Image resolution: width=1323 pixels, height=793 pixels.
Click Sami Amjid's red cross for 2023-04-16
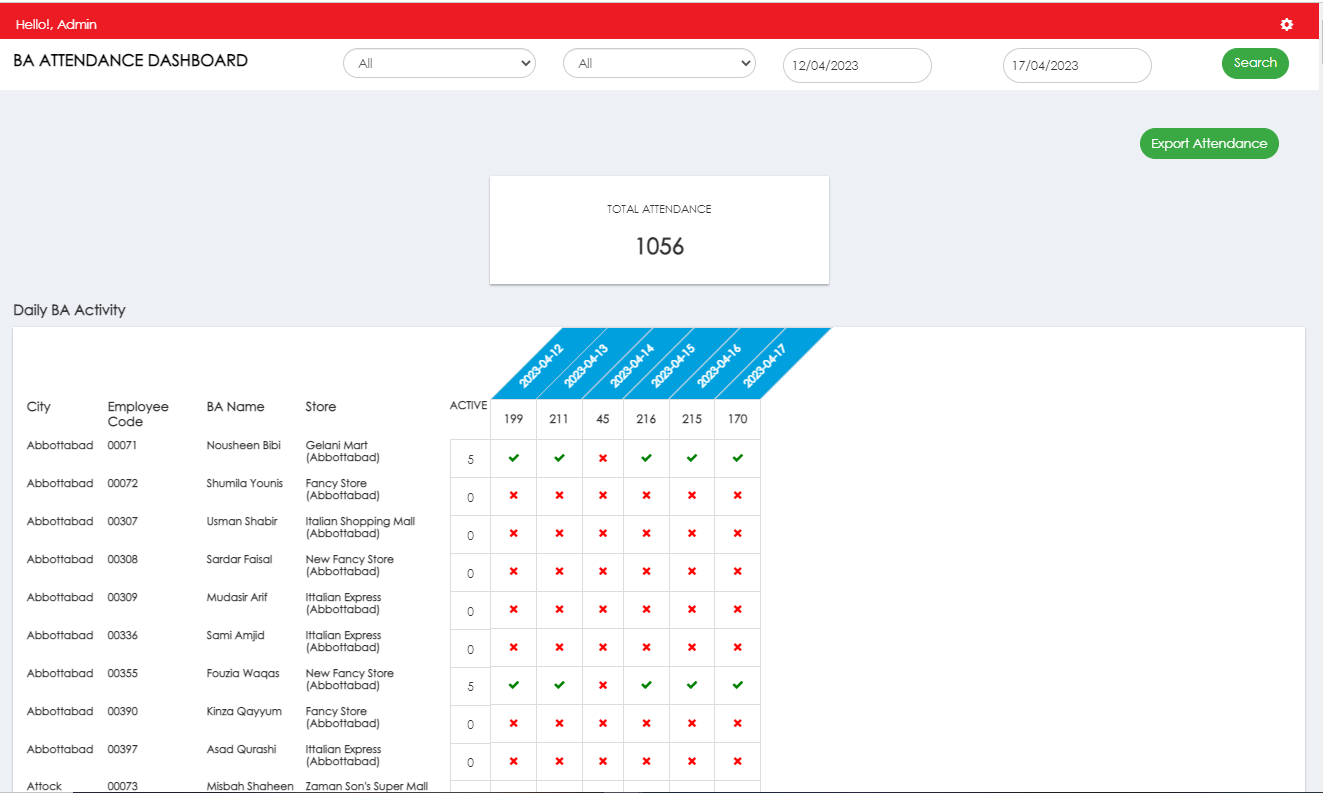pos(692,648)
